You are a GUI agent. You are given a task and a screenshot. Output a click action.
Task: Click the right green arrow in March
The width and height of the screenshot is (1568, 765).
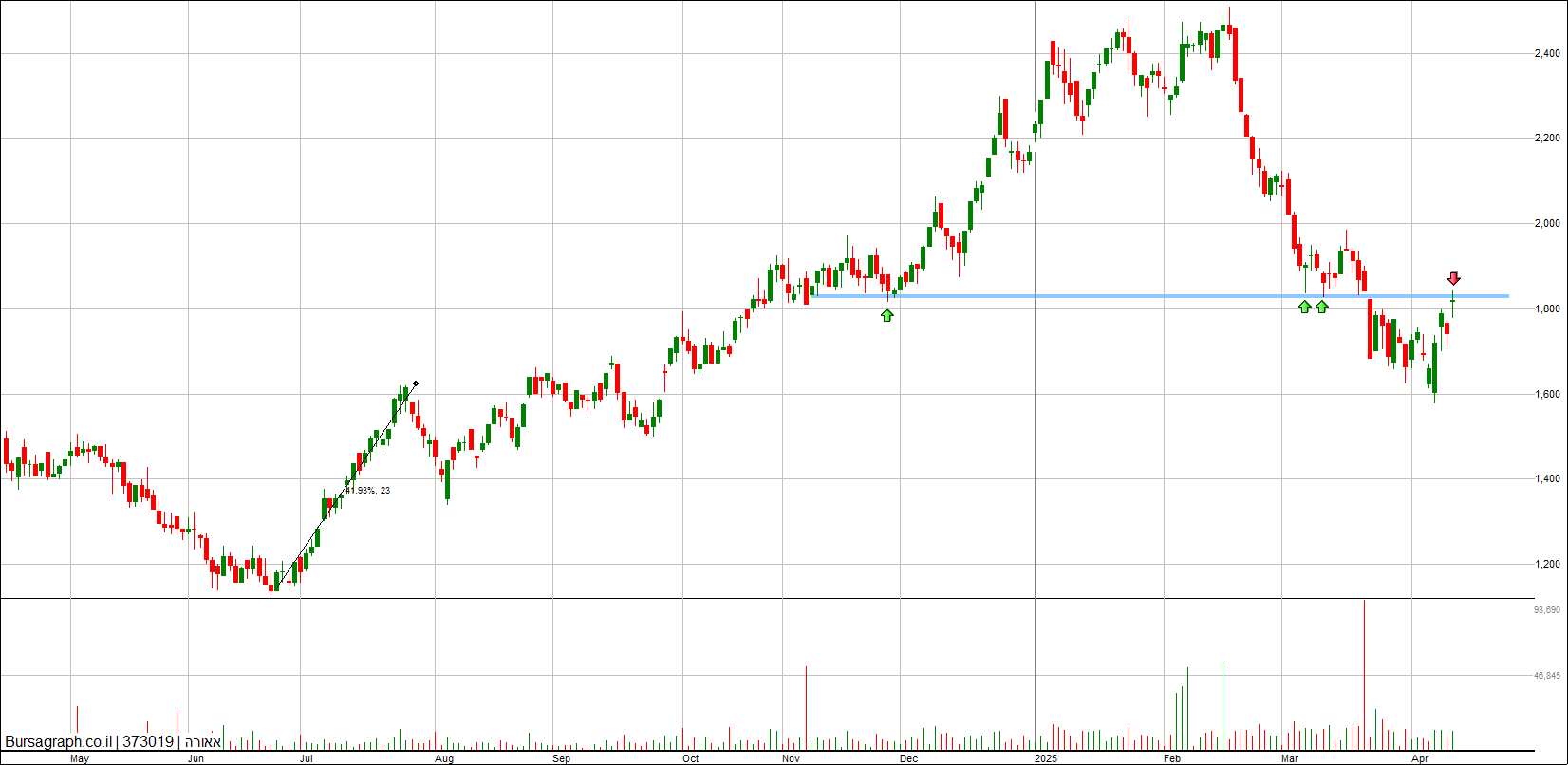coord(1322,307)
